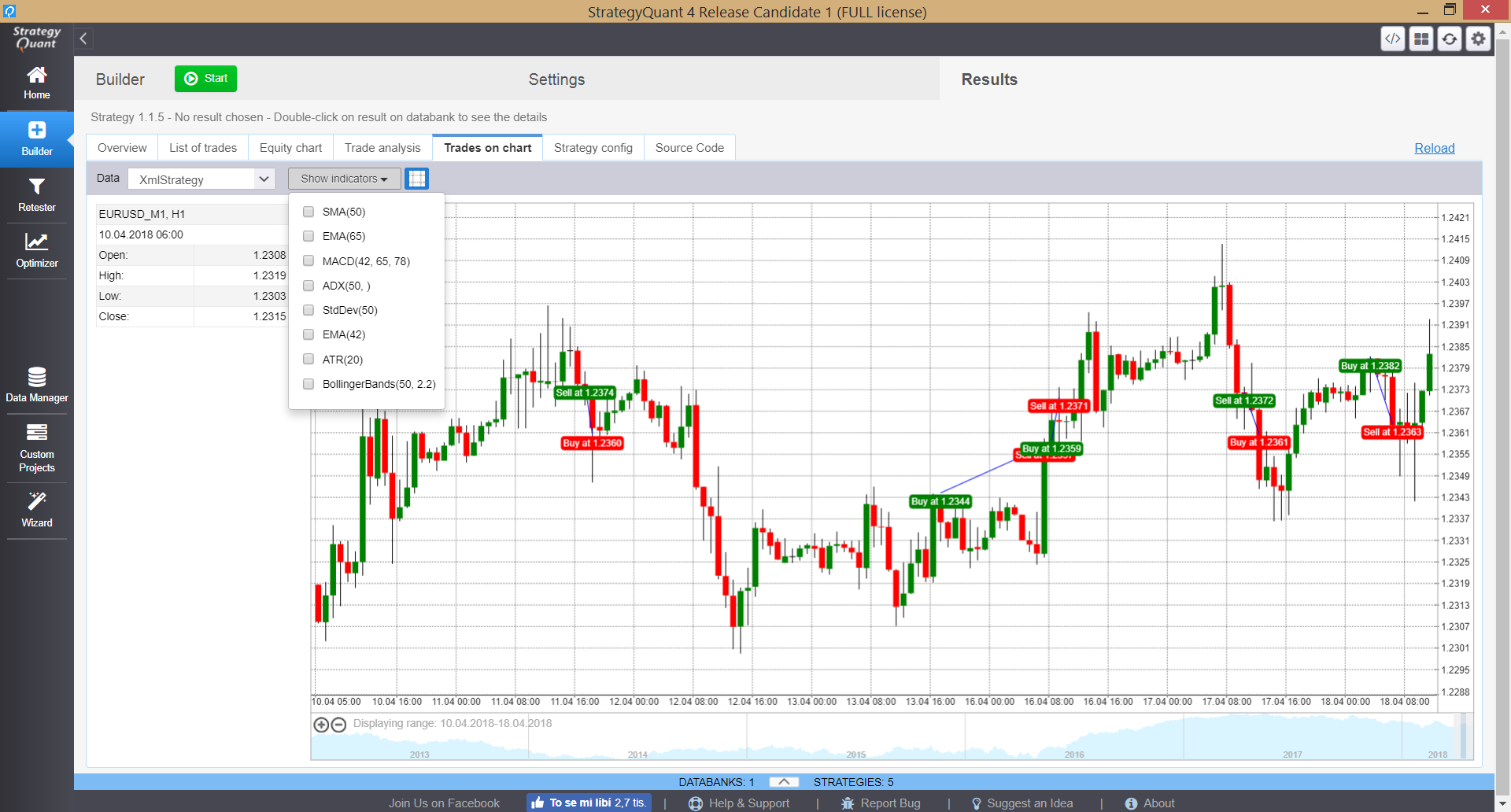Viewport: 1511px width, 812px height.
Task: Zoom in the chart range plus icon
Action: coord(321,725)
